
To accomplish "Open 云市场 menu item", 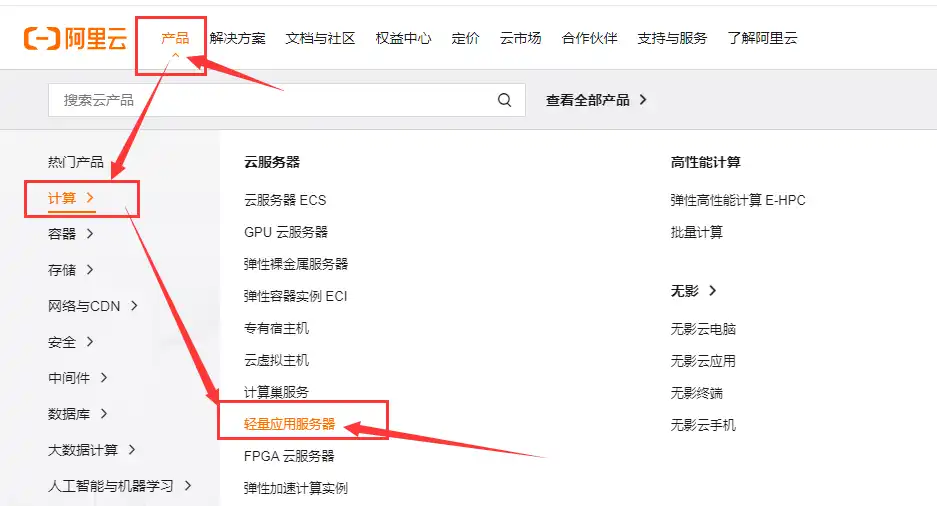I will tap(520, 38).
